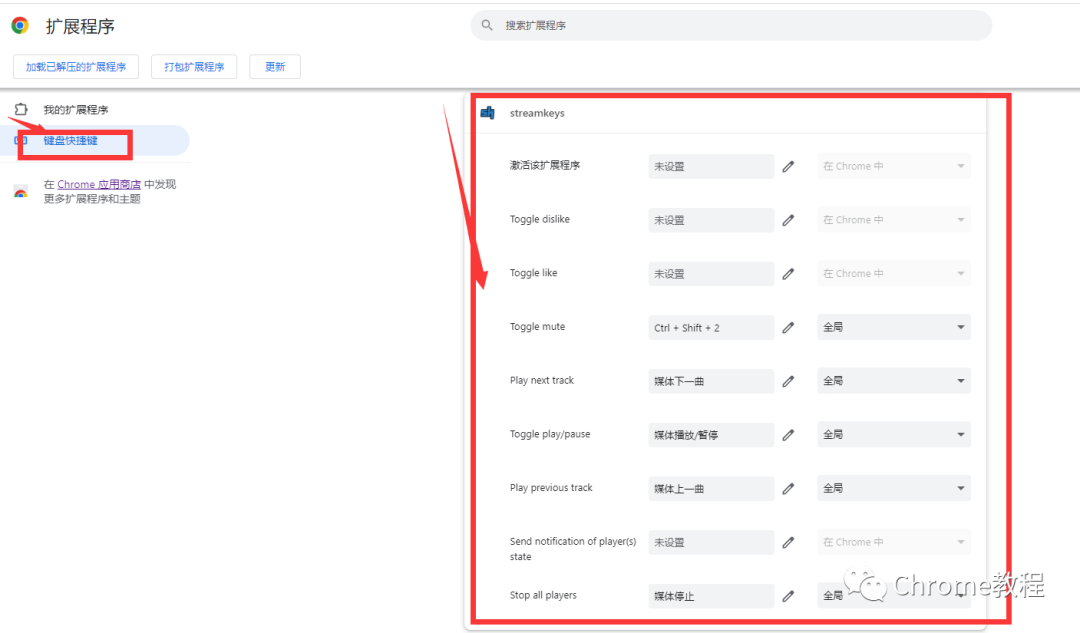Click pencil icon for Toggle dislike shortcut
Image resolution: width=1080 pixels, height=633 pixels.
(788, 220)
